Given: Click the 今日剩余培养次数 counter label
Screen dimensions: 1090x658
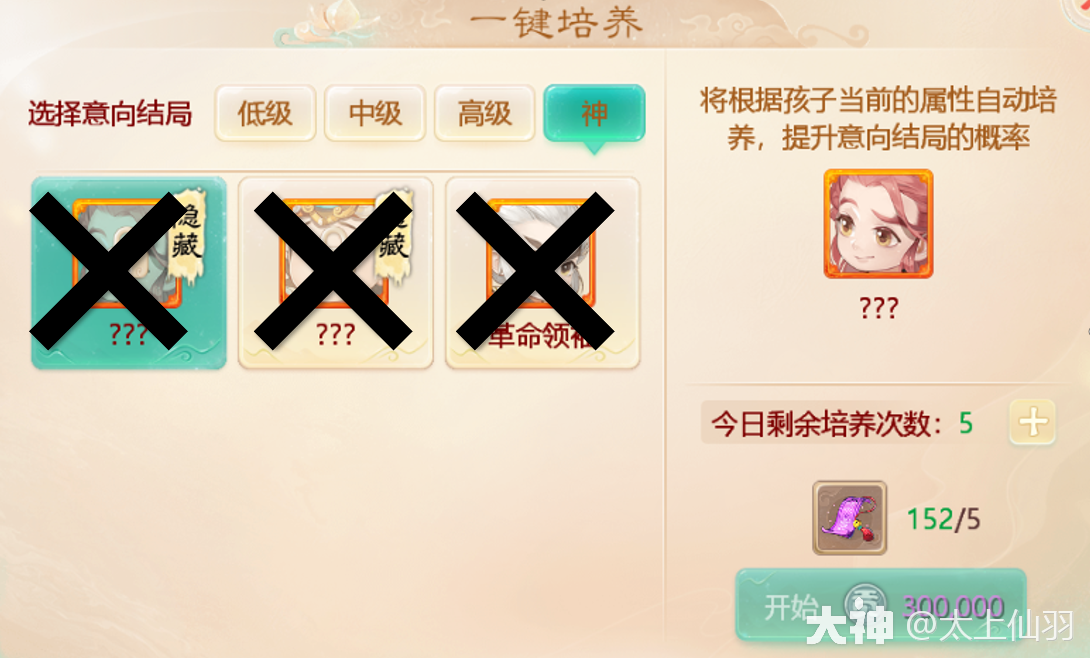Looking at the screenshot, I should pyautogui.click(x=827, y=423).
